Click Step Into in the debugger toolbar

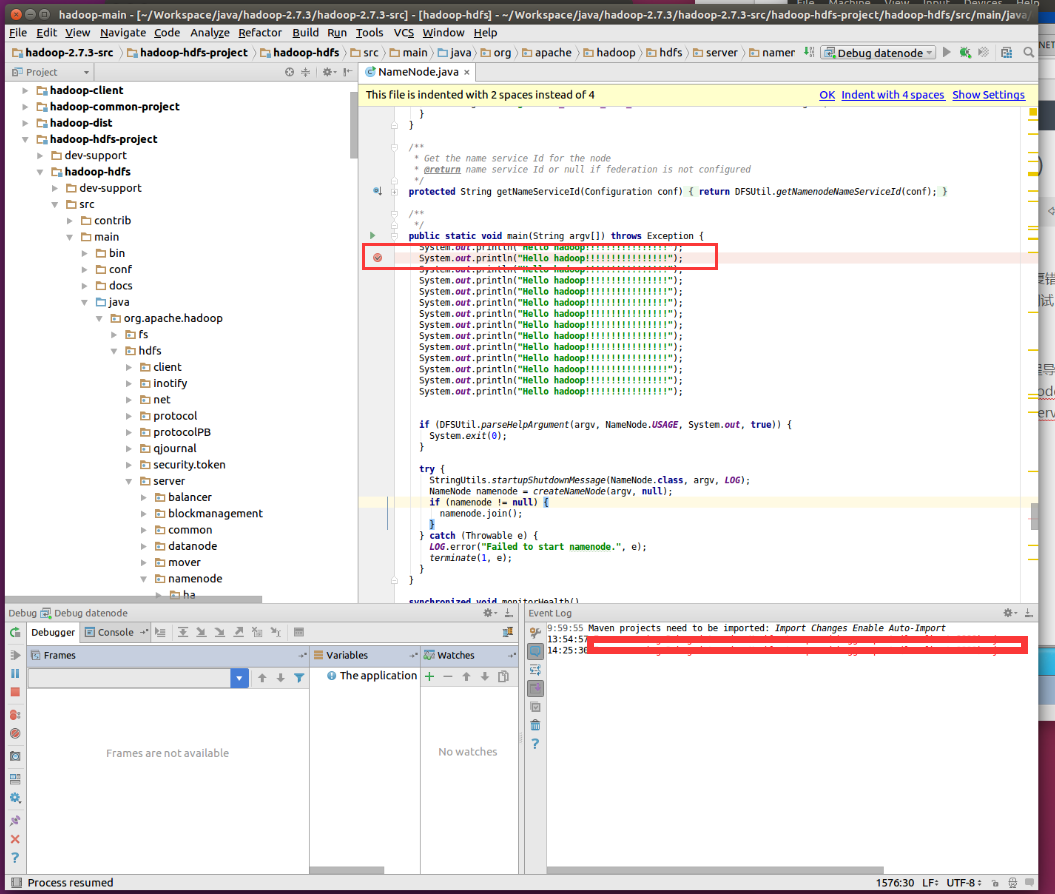201,632
